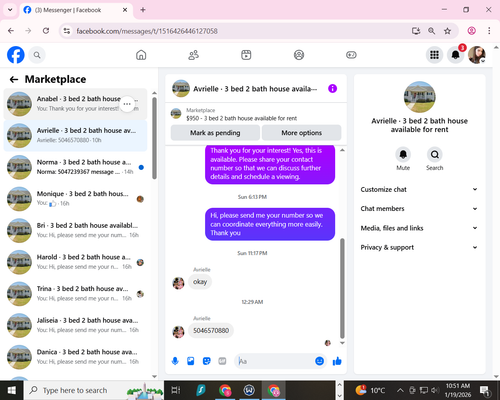Choose a sticker from sticker icon
The height and width of the screenshot is (400, 500).
[x=207, y=361]
